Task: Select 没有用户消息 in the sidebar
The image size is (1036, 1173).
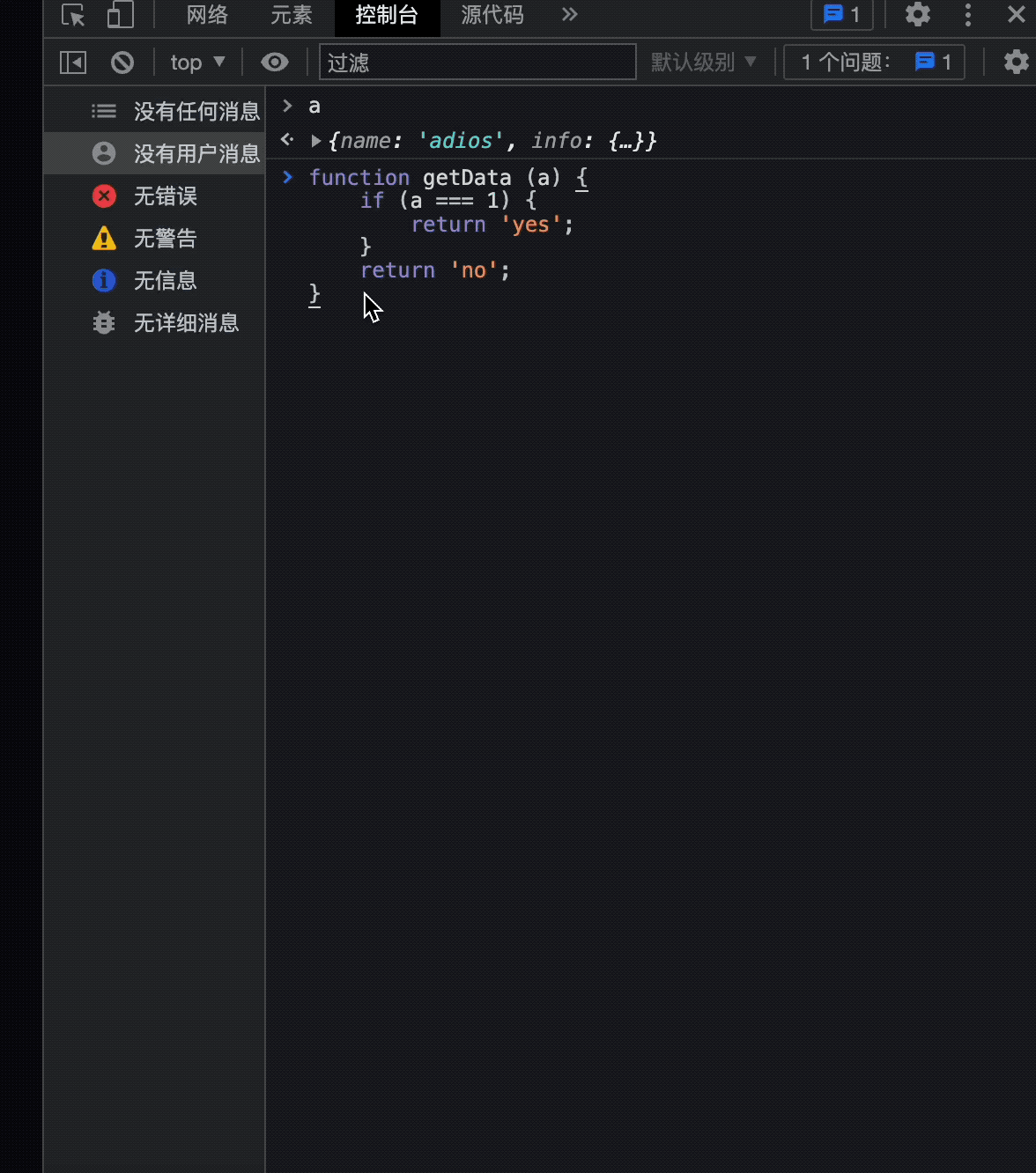Action: pyautogui.click(x=154, y=153)
